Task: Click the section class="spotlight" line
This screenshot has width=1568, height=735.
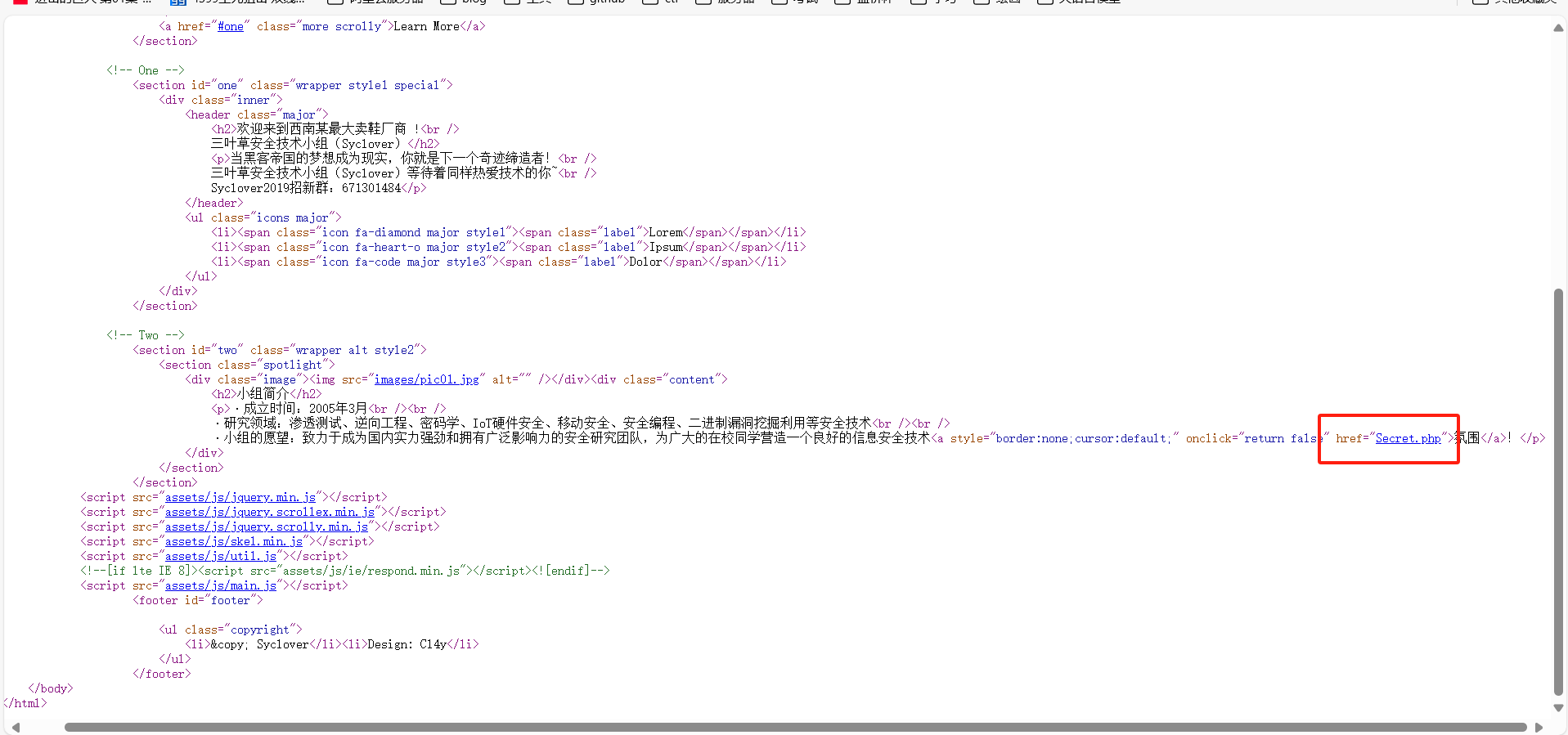Action: click(247, 365)
